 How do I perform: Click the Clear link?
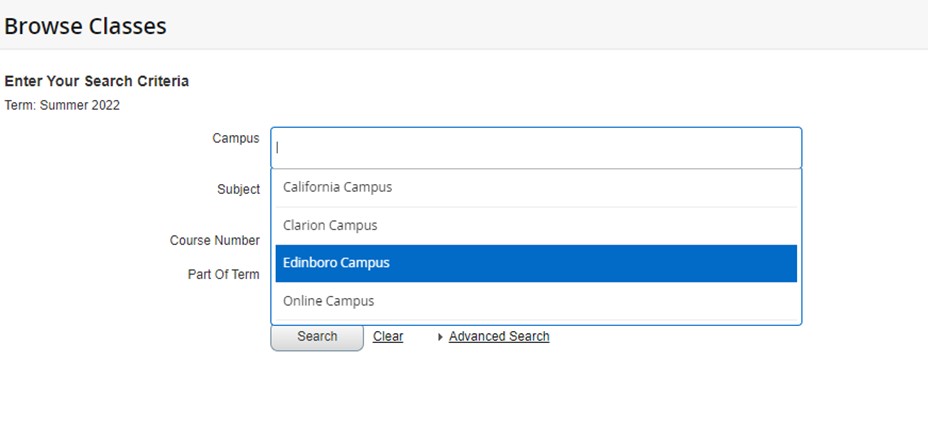(x=388, y=337)
